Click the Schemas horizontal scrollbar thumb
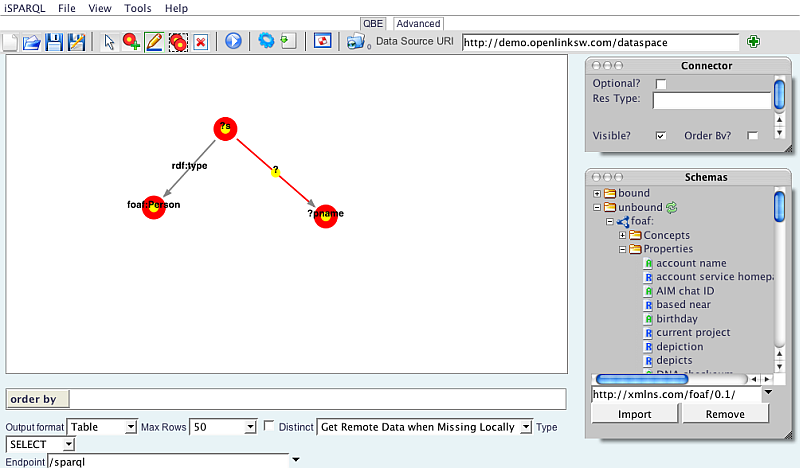The image size is (800, 468). 642,379
